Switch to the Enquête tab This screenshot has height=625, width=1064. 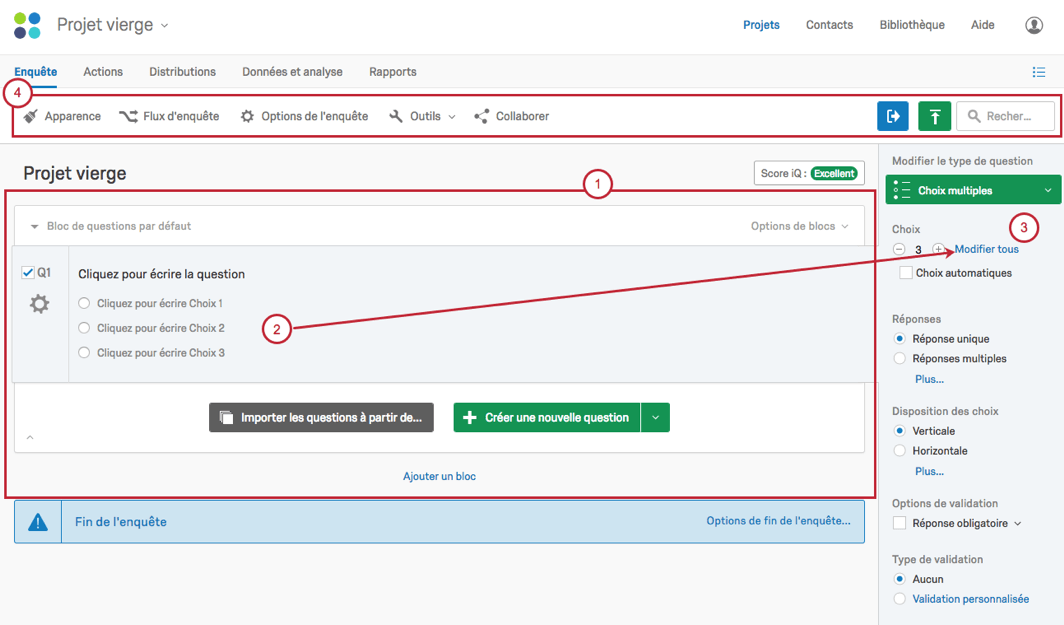(36, 72)
